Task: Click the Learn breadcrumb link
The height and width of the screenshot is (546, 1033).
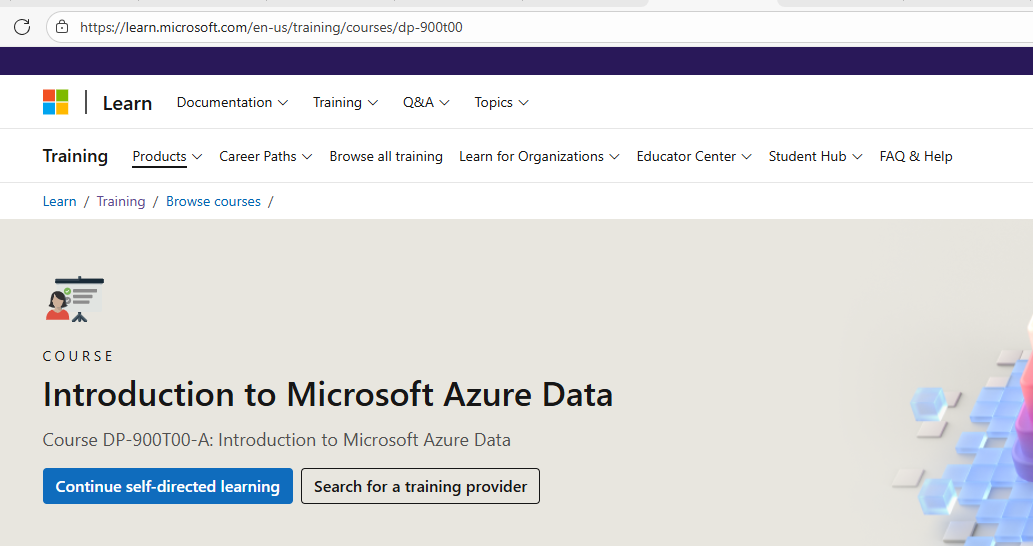Action: pyautogui.click(x=60, y=201)
